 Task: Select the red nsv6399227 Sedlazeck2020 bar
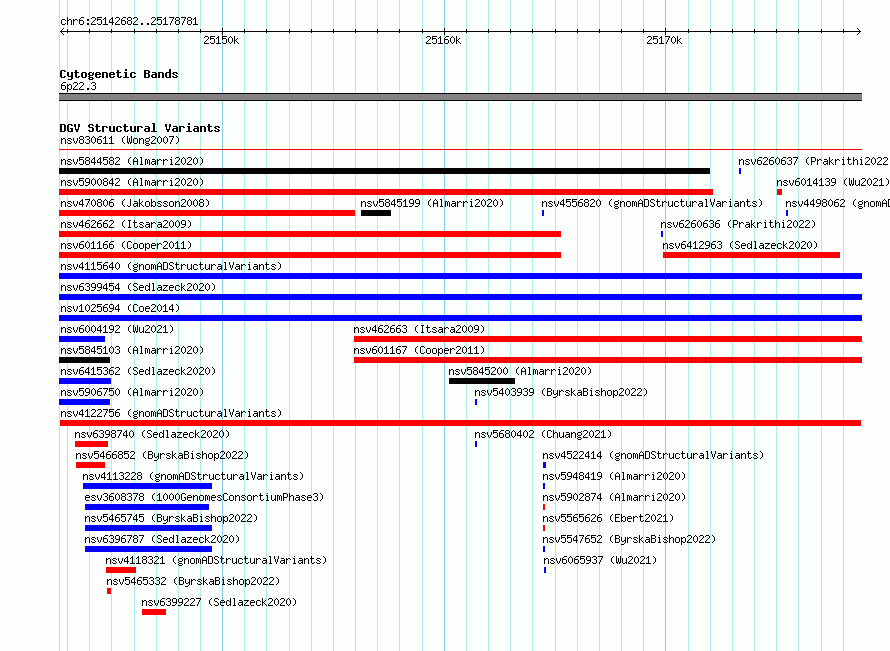154,612
